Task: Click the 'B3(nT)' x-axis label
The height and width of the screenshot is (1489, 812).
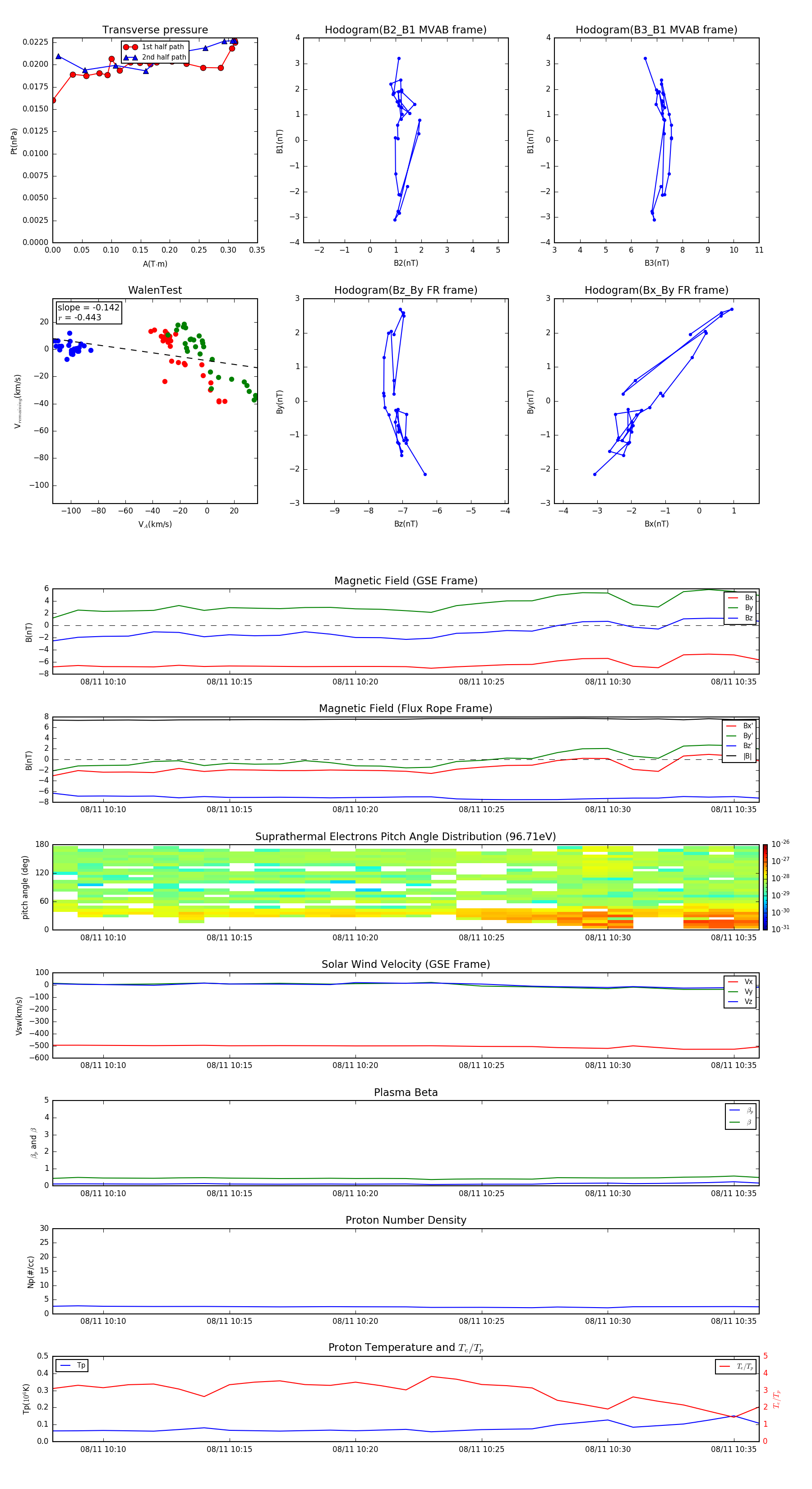Action: (656, 263)
